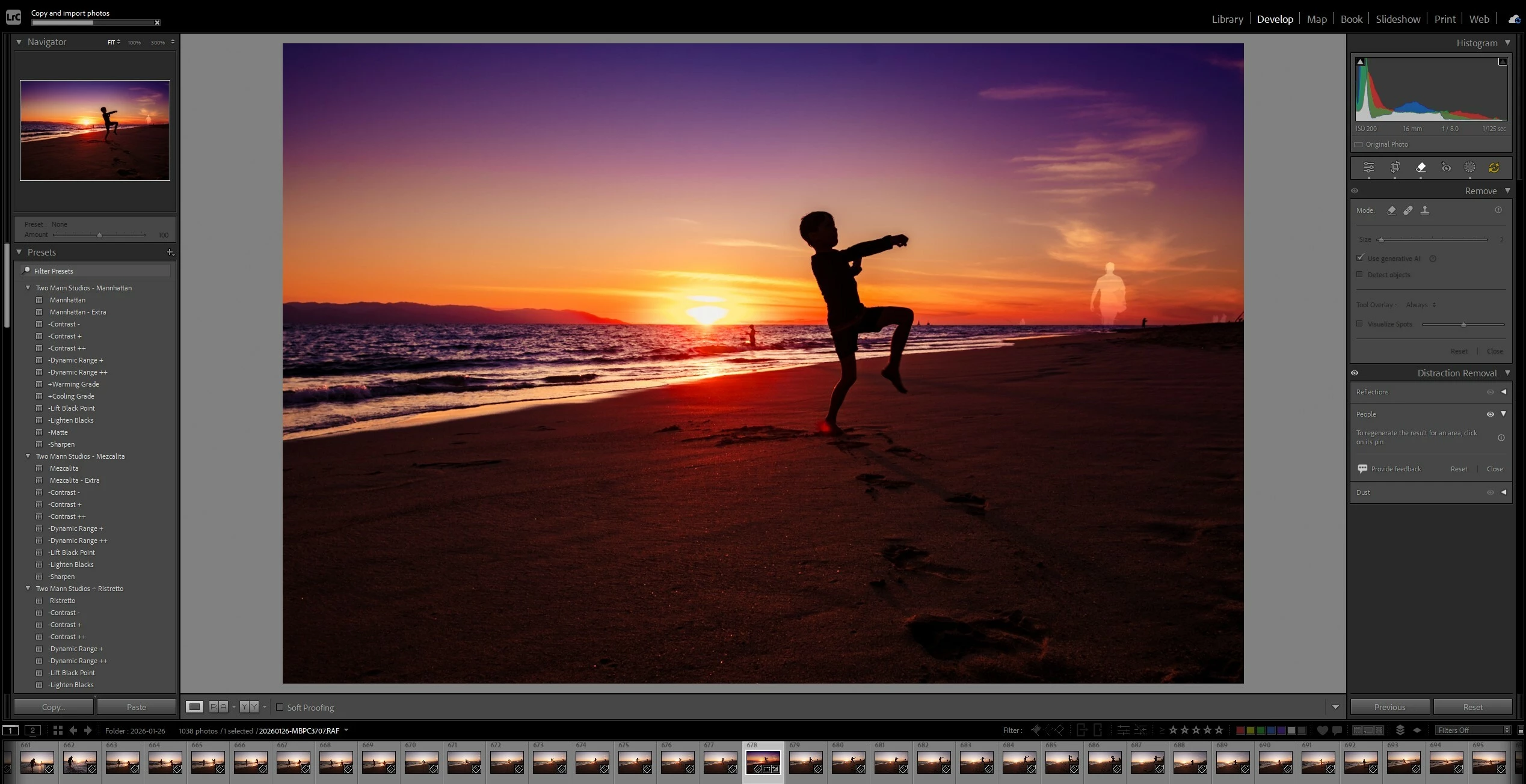Open the Edit sliders tool

(x=1368, y=168)
